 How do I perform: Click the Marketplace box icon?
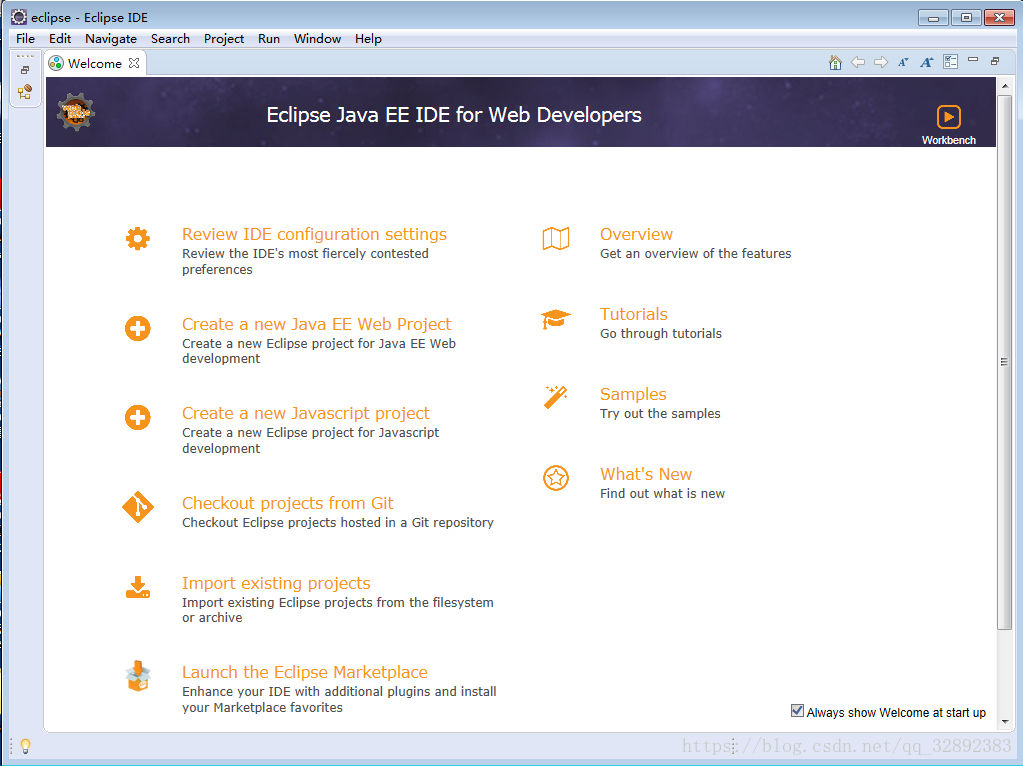coord(138,676)
